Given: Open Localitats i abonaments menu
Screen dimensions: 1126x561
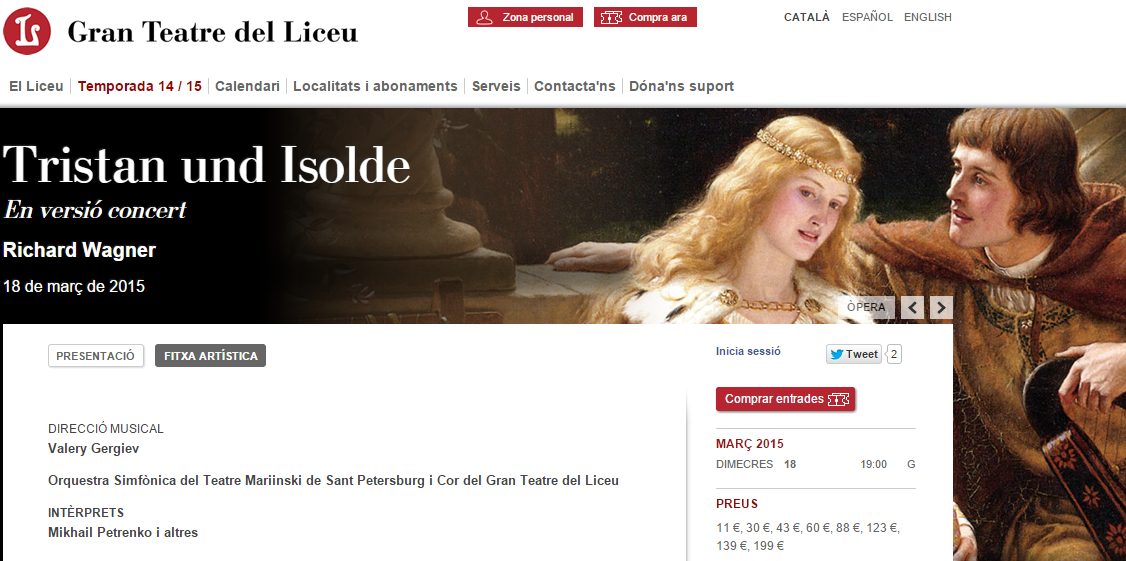Looking at the screenshot, I should pos(375,86).
